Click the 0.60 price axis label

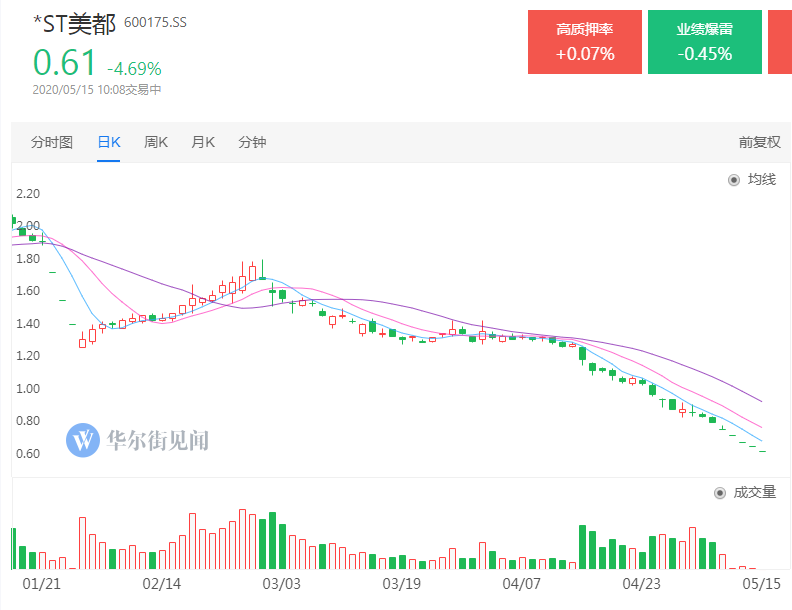click(28, 454)
